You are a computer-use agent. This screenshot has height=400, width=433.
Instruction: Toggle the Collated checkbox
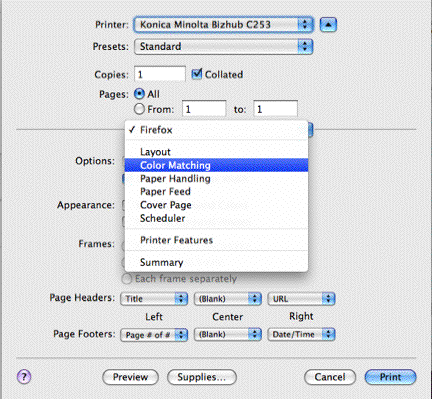pos(197,74)
